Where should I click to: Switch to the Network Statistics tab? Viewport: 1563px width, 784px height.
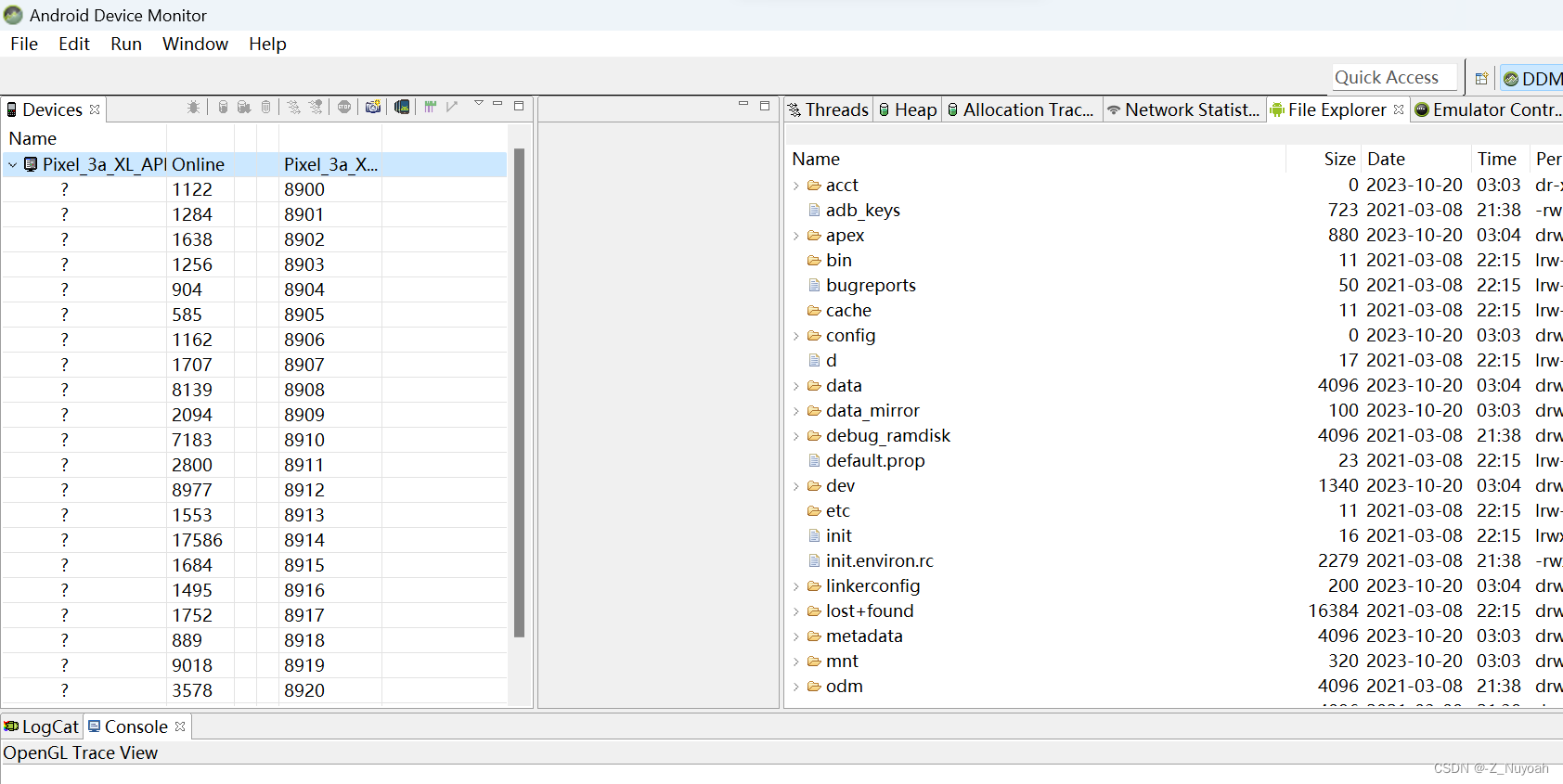pos(1184,109)
